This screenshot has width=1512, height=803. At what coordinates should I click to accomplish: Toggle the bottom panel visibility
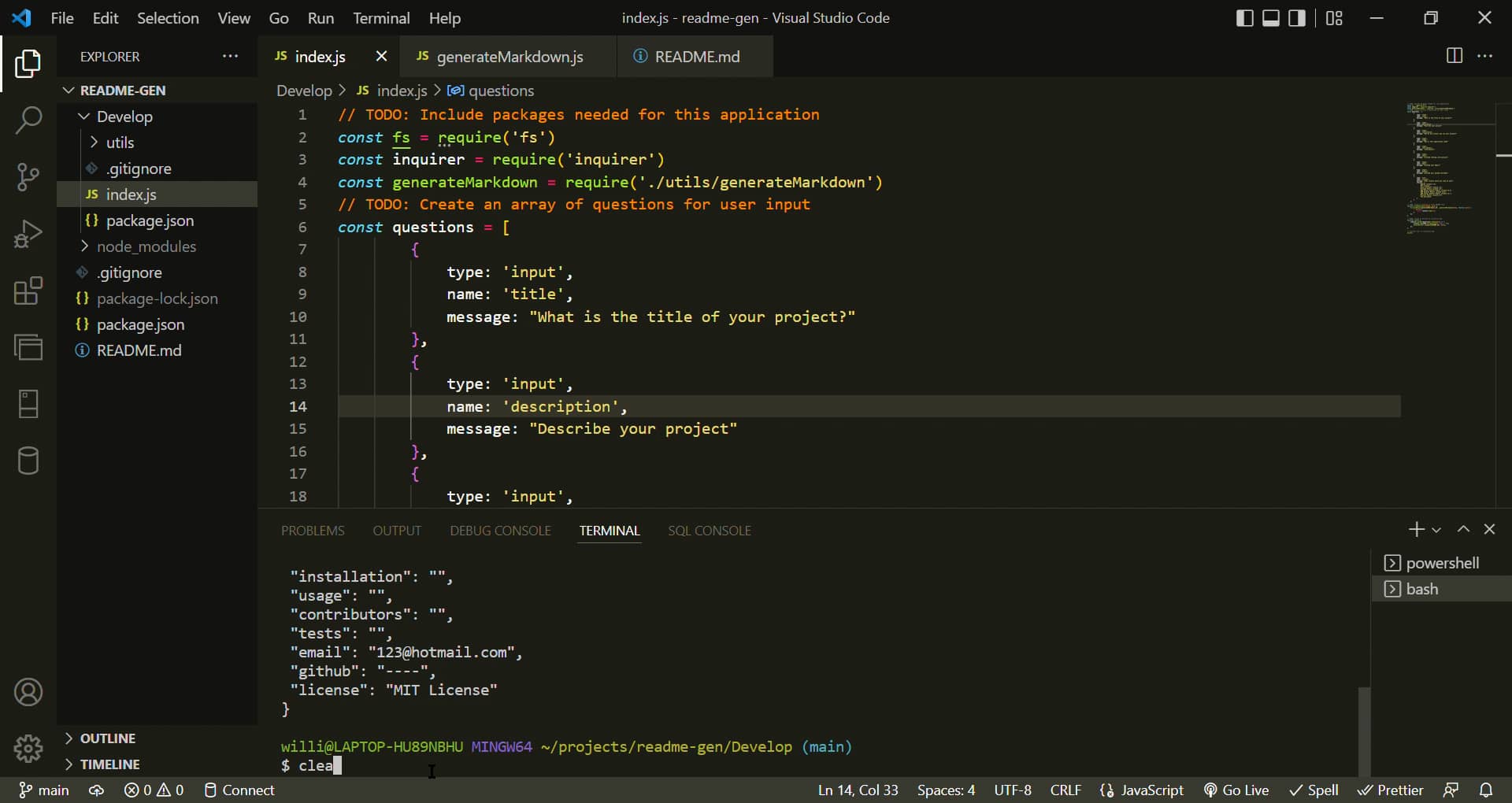click(x=1270, y=17)
